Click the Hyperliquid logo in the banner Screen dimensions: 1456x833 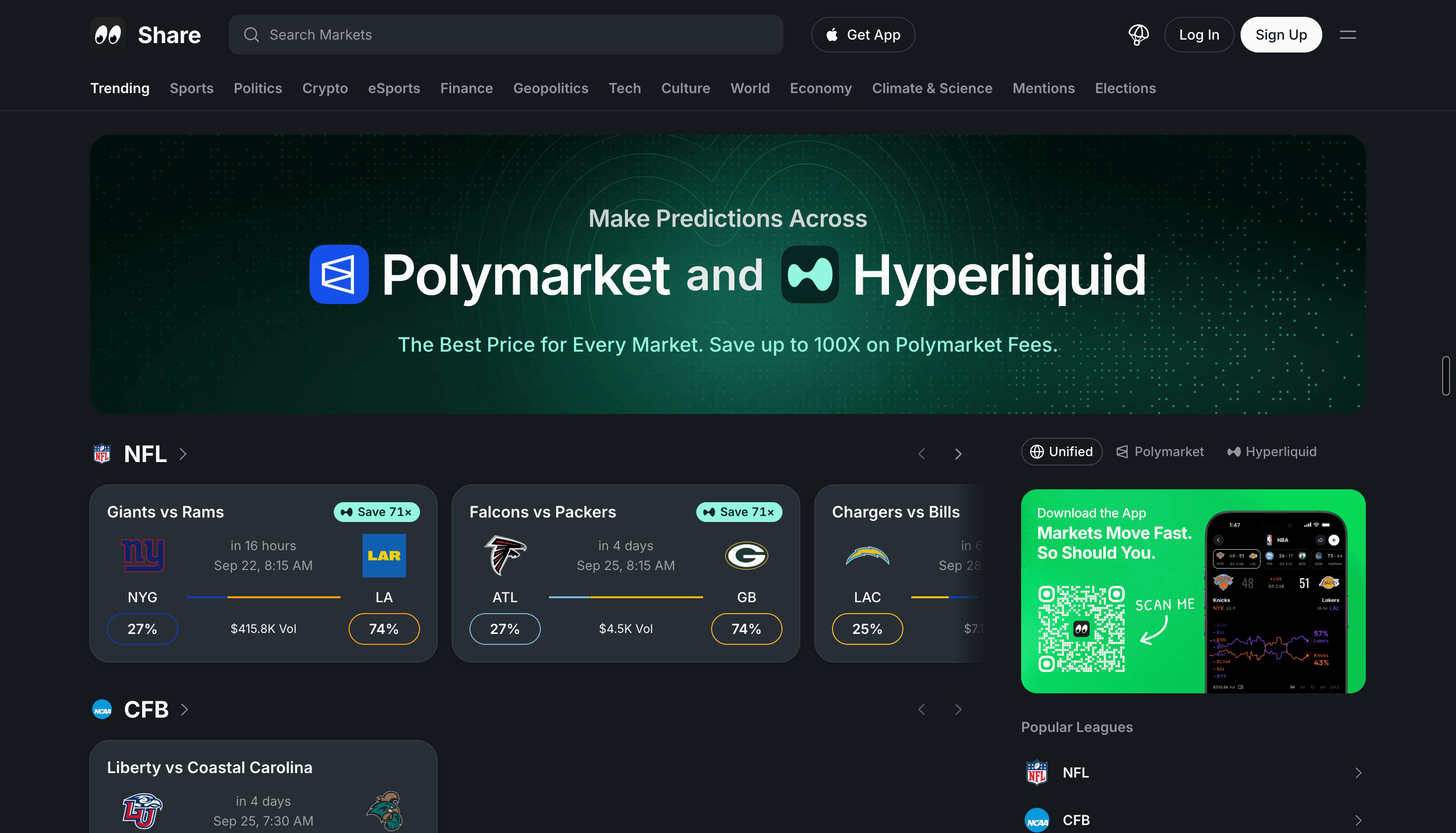(x=810, y=274)
